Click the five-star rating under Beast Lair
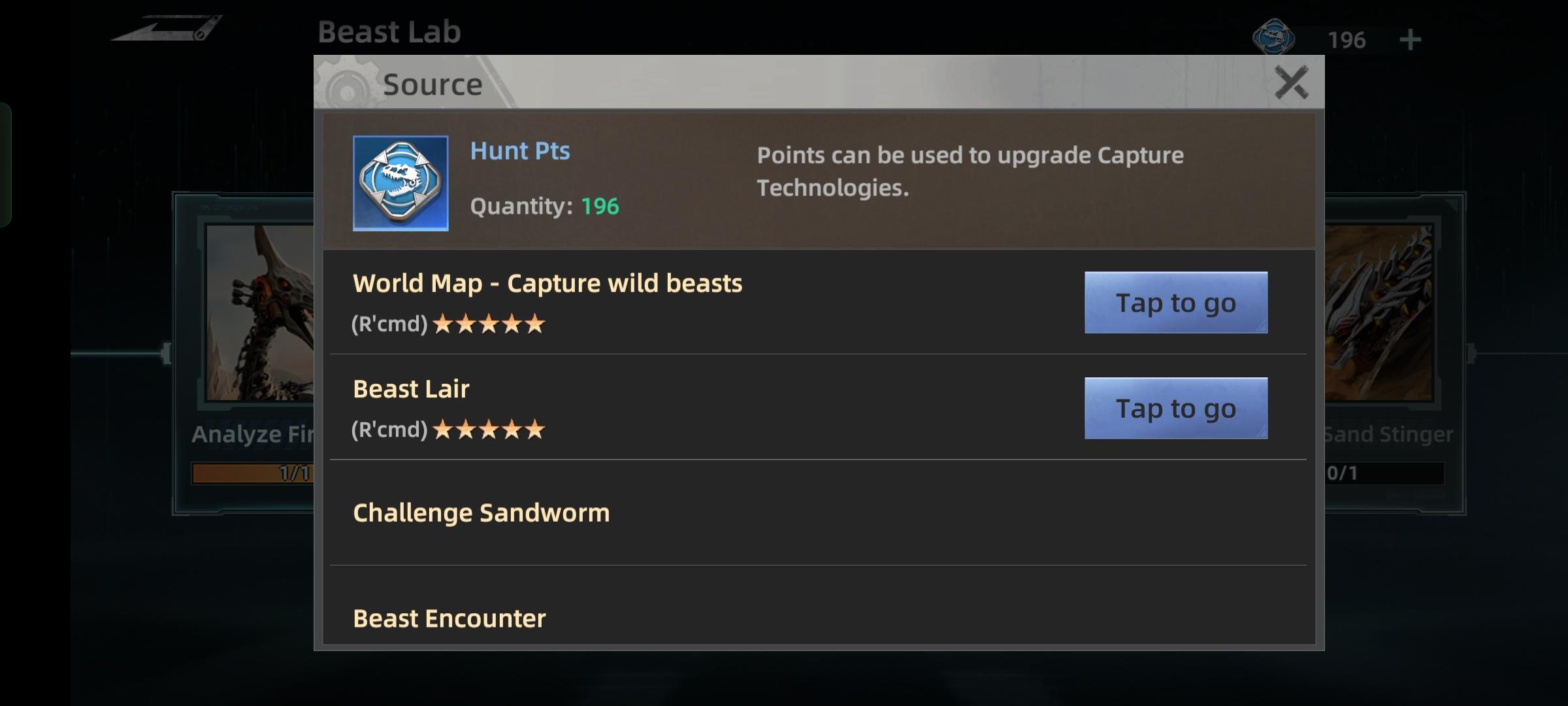1568x706 pixels. 489,430
